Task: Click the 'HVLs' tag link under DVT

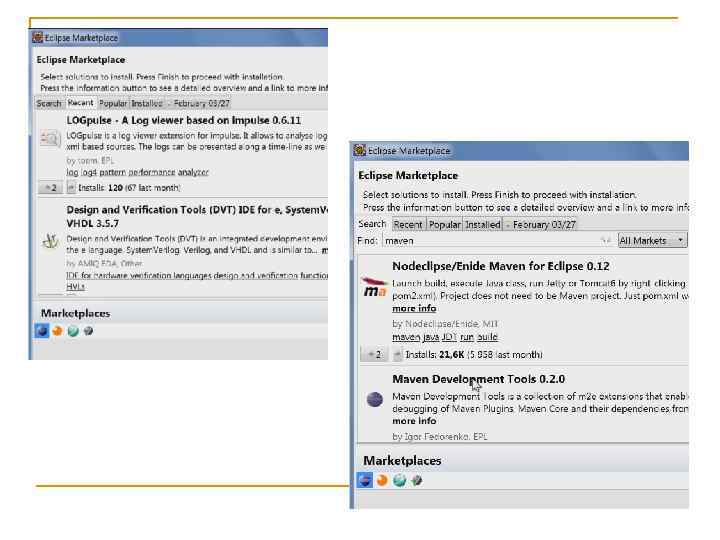Action: coord(75,286)
